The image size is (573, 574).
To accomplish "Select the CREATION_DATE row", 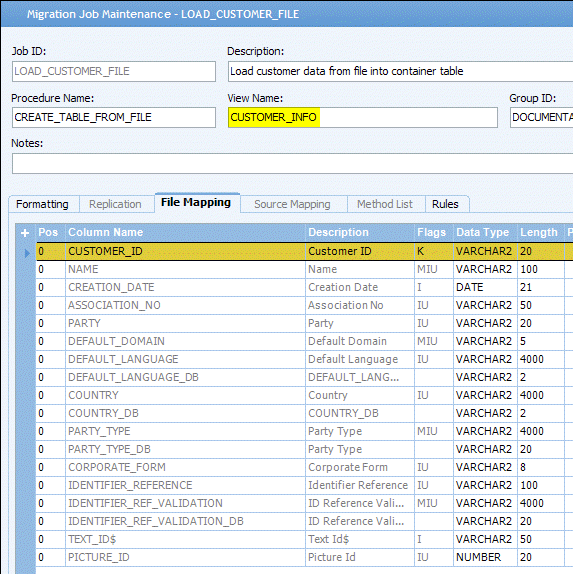I will pos(304,287).
